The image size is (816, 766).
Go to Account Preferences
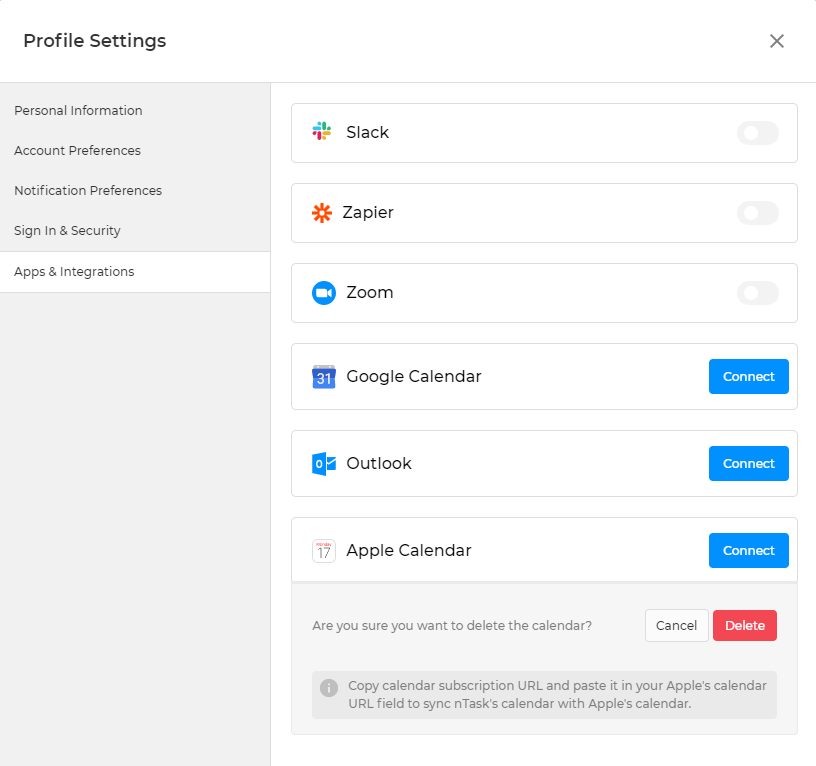77,151
